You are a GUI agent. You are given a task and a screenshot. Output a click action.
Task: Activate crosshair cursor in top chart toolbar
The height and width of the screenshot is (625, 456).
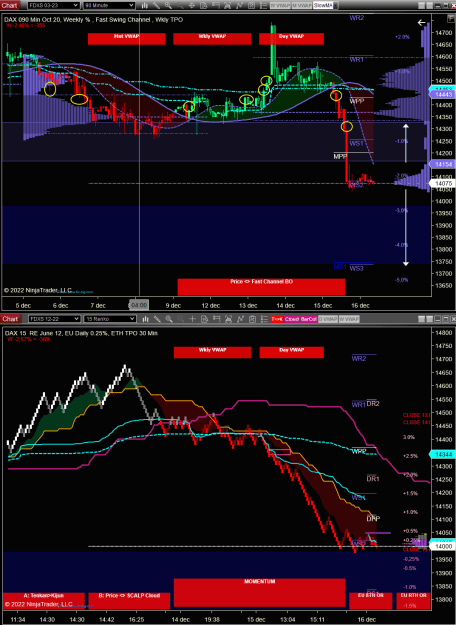click(192, 6)
